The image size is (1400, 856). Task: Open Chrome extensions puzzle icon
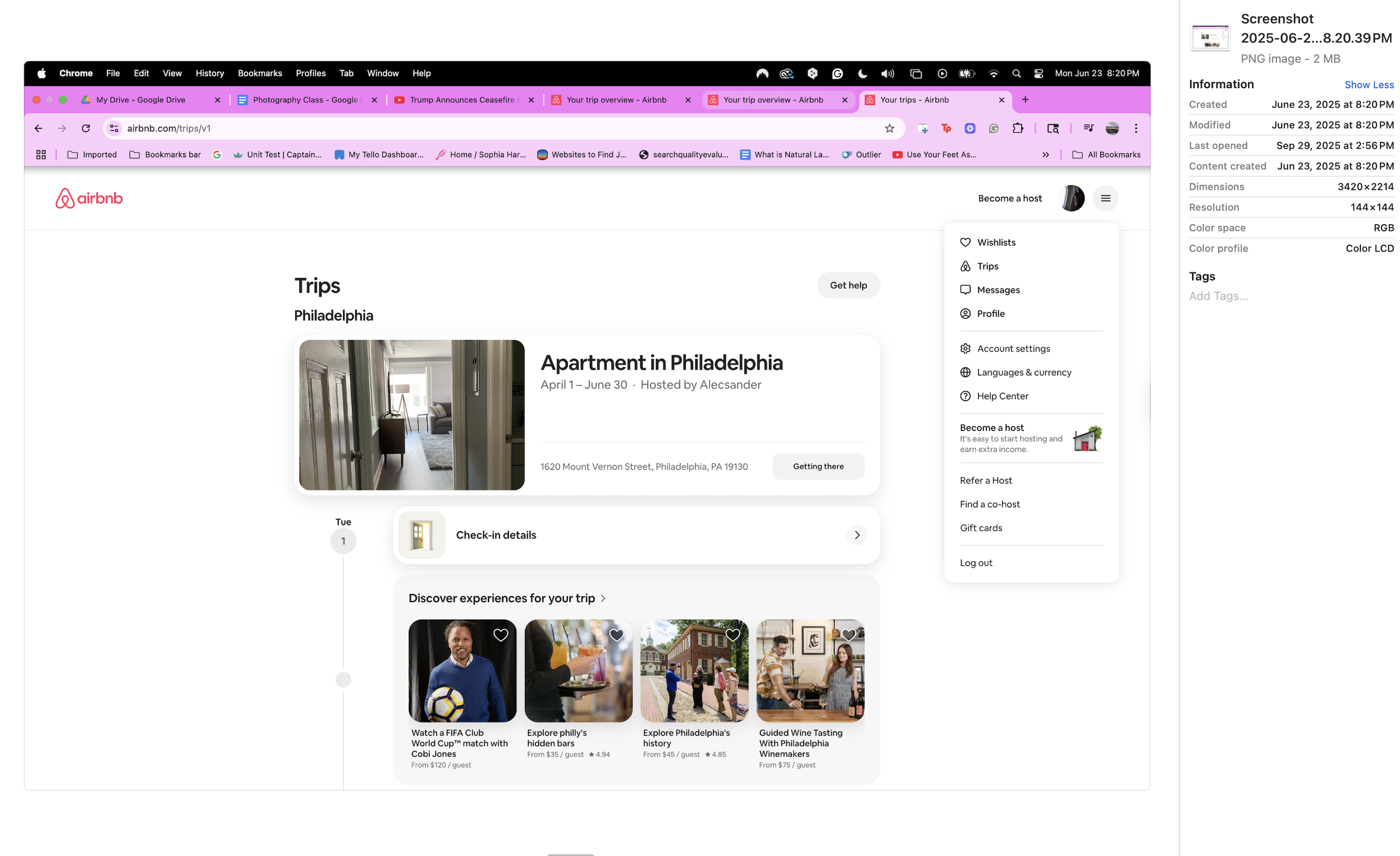click(1017, 128)
